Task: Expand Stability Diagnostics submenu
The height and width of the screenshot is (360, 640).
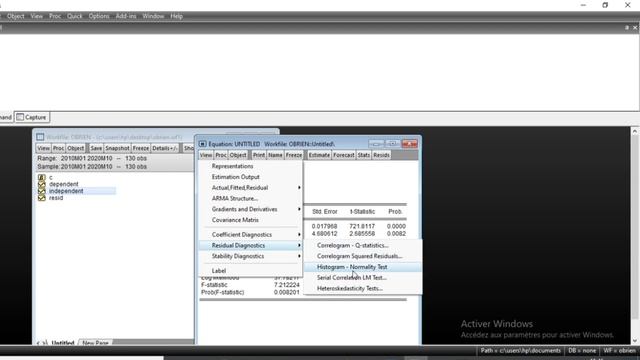Action: pyautogui.click(x=251, y=256)
